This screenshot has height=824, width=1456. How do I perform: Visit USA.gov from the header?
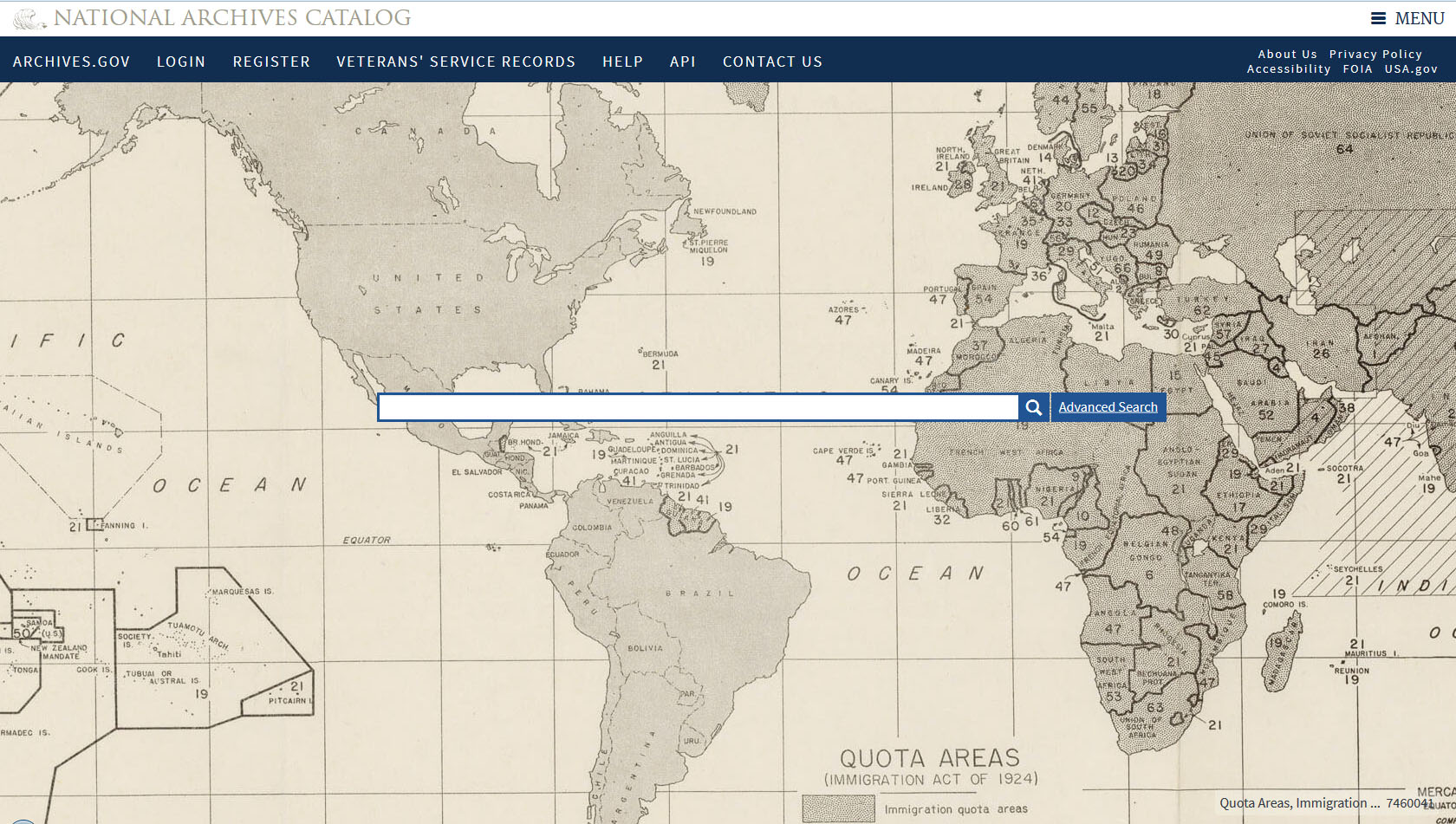[x=1412, y=68]
